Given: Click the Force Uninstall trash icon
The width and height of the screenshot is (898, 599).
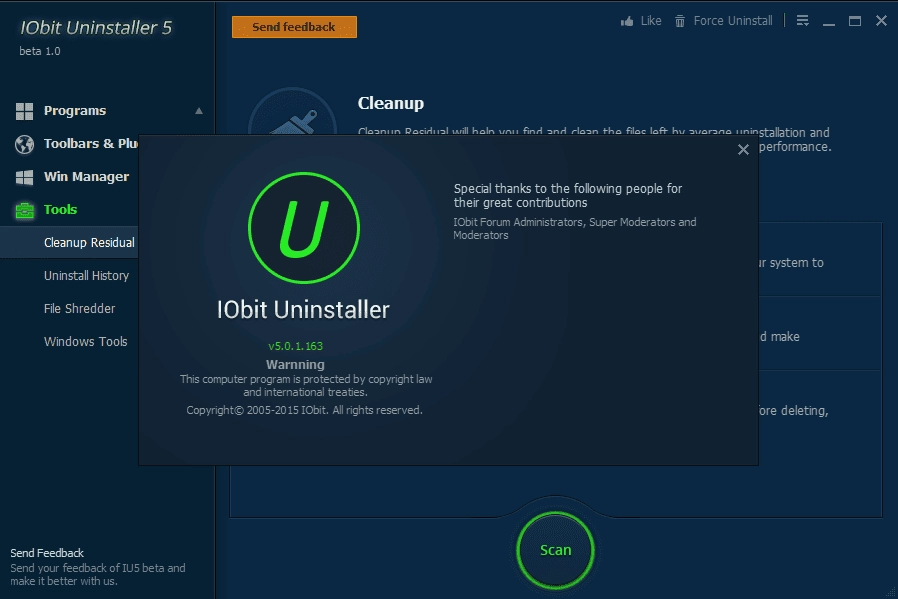Looking at the screenshot, I should [x=680, y=21].
